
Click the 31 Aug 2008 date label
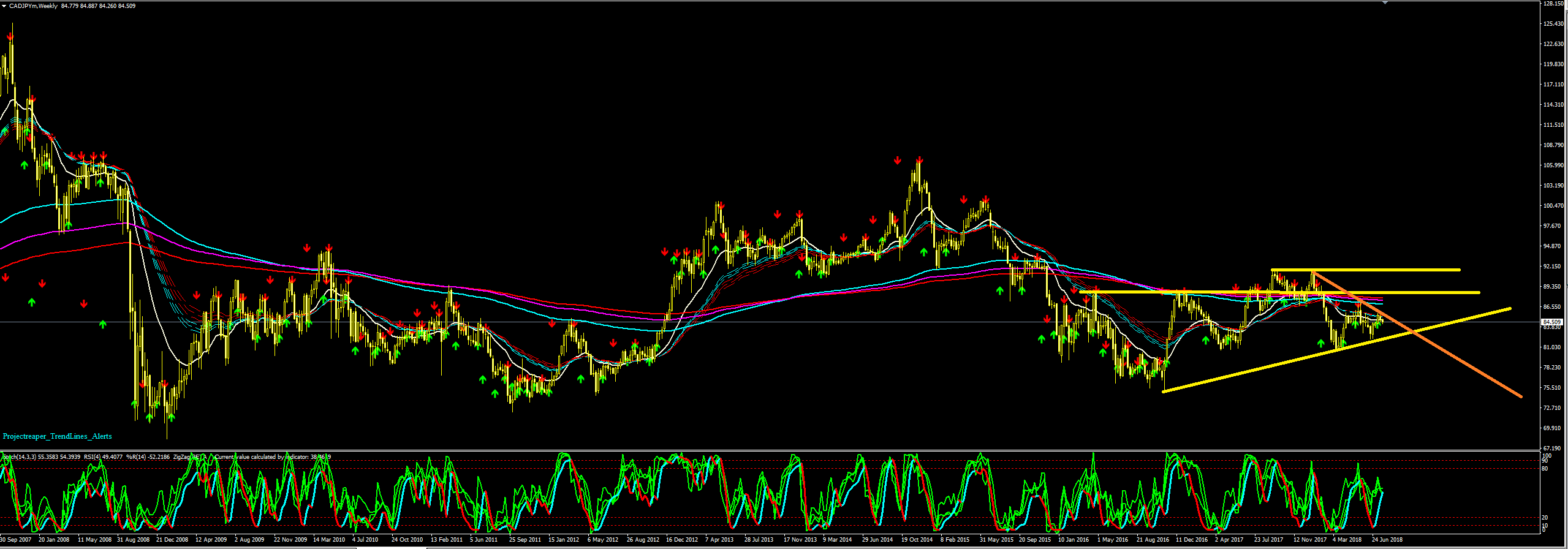coord(133,540)
